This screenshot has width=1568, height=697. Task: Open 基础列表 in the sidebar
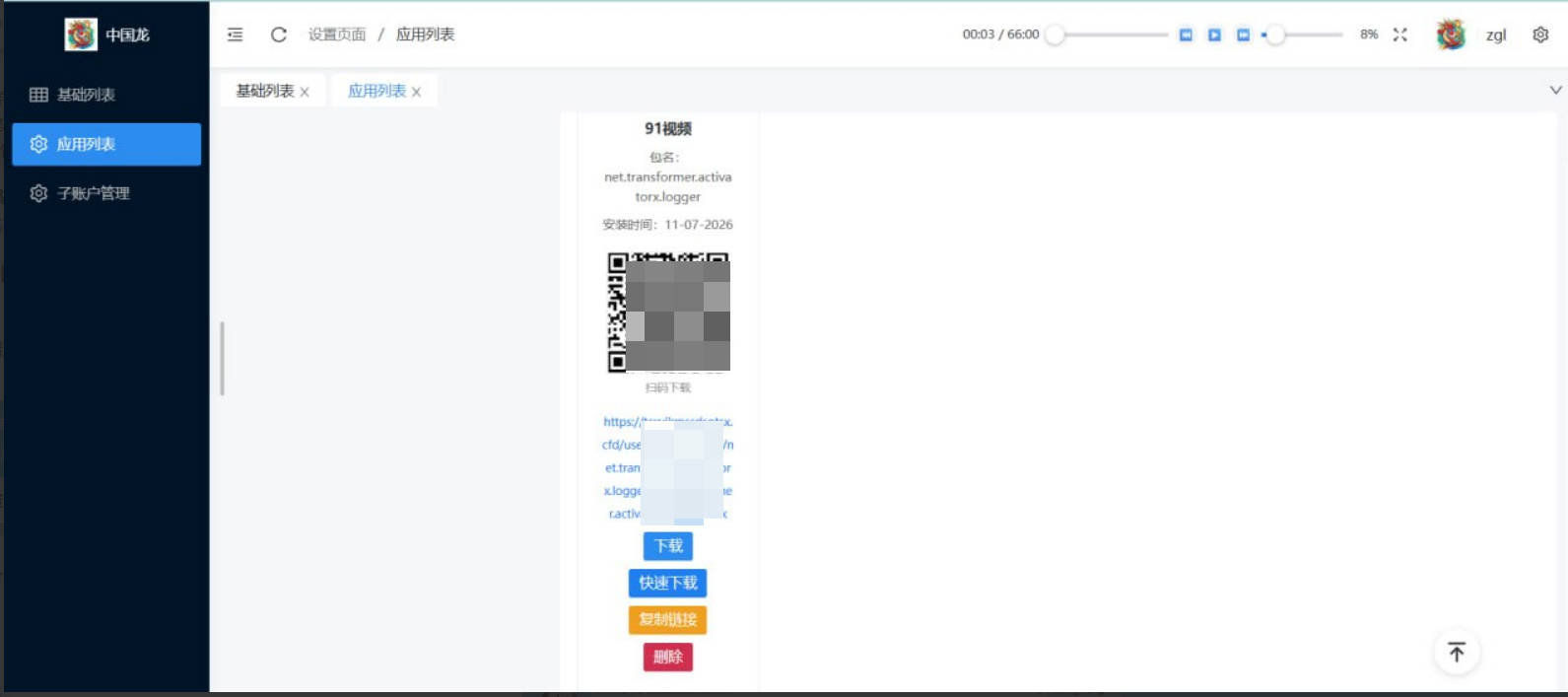(x=106, y=95)
